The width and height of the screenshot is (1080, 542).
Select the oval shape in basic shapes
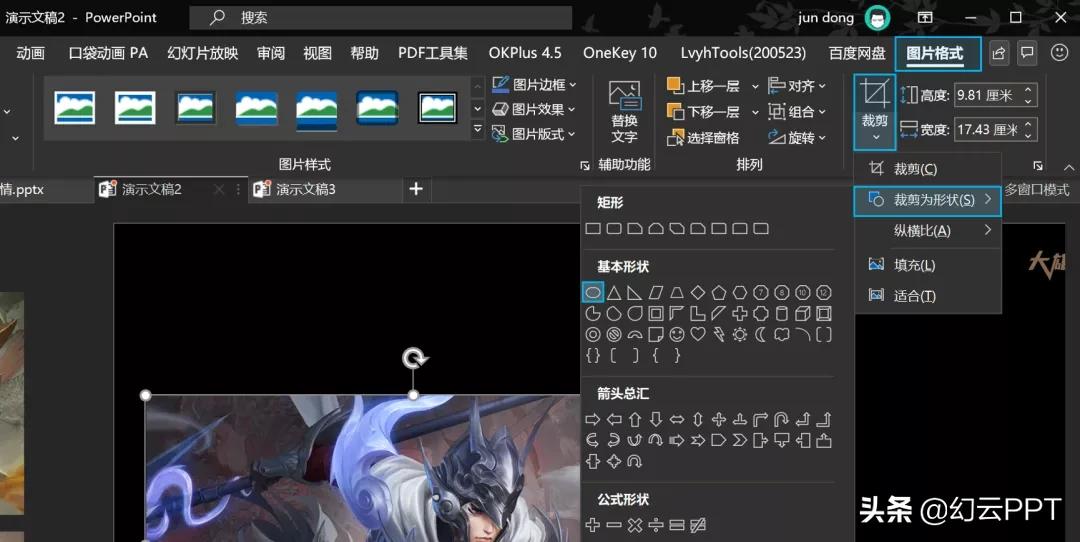click(x=592, y=293)
